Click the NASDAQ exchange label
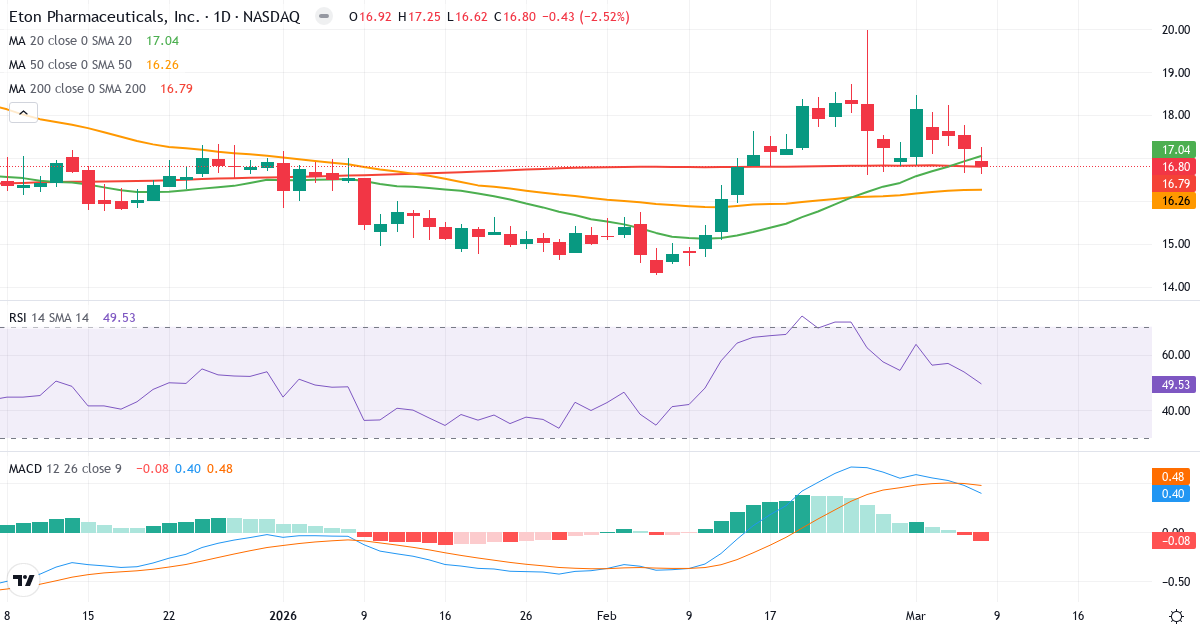The width and height of the screenshot is (1200, 630). [272, 16]
